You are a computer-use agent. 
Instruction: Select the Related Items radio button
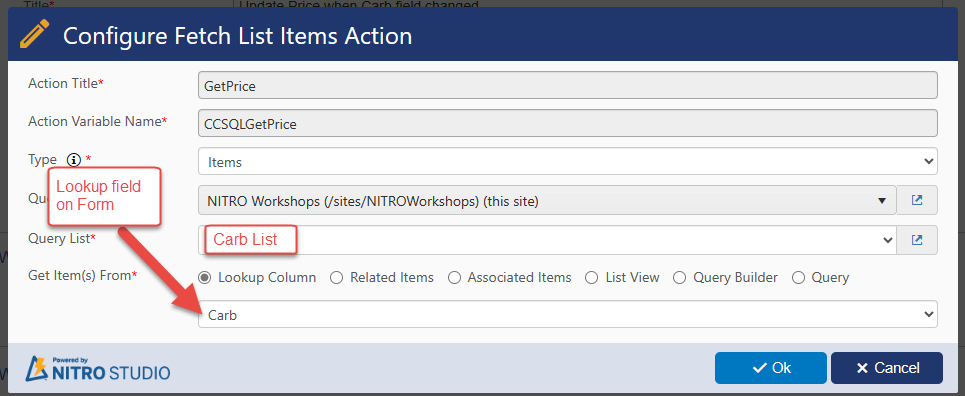pyautogui.click(x=336, y=278)
